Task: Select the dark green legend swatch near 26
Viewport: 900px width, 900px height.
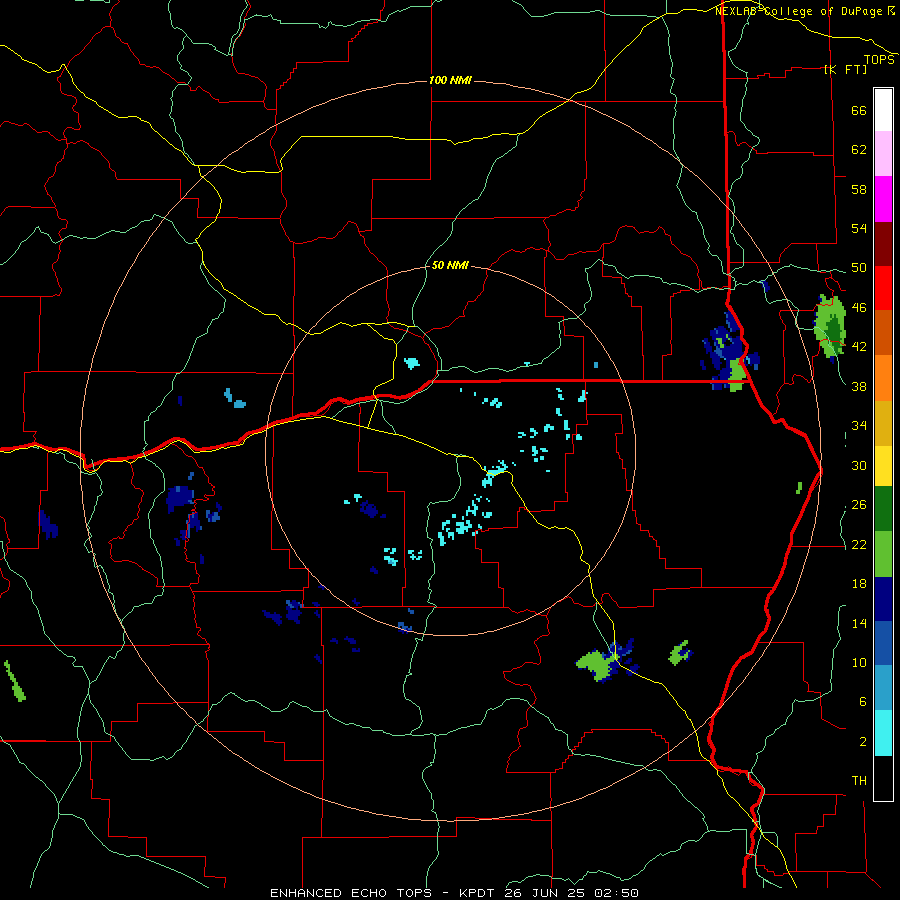Action: coord(883,509)
